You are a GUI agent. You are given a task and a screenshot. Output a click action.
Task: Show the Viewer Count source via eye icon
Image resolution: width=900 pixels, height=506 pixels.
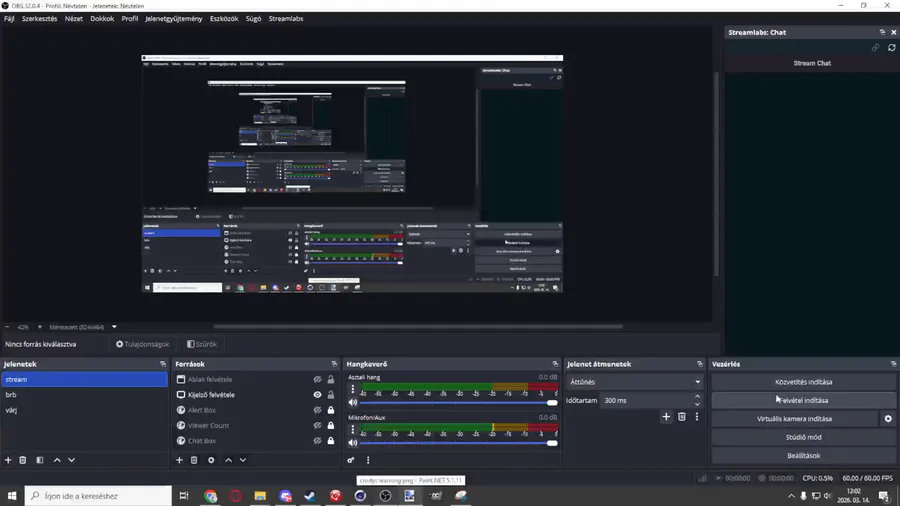(x=317, y=426)
